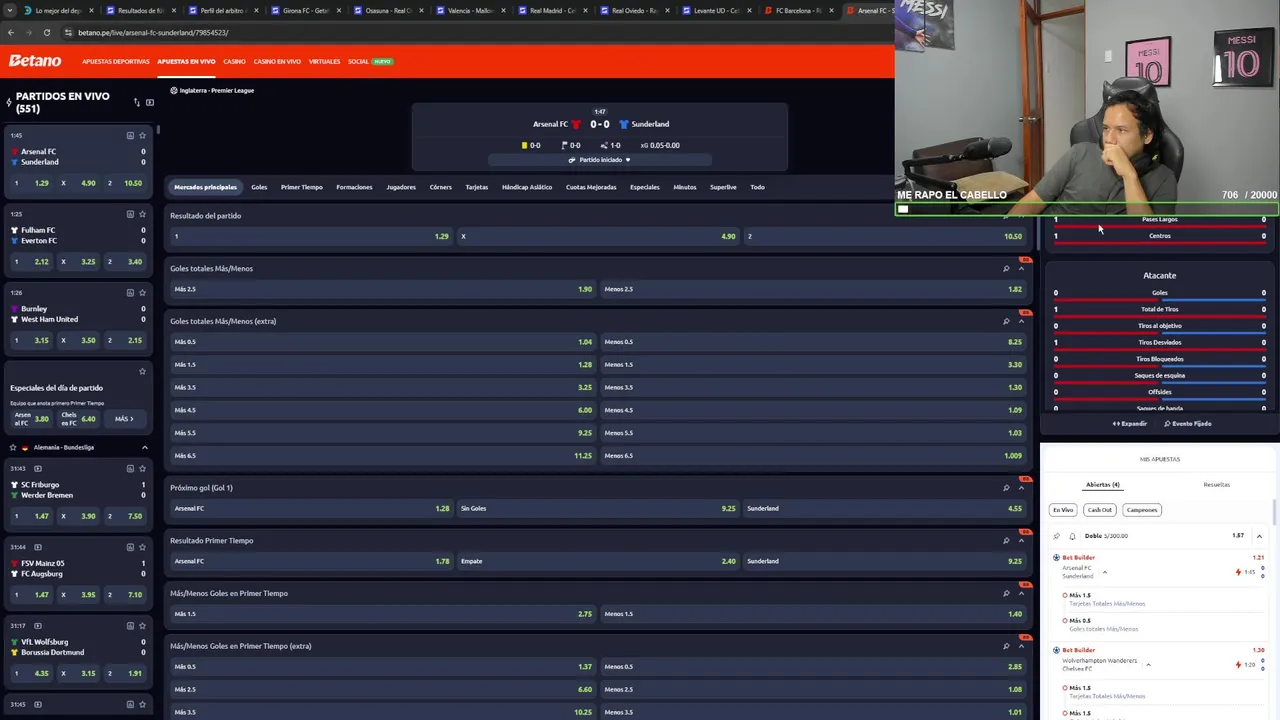The height and width of the screenshot is (720, 1280).
Task: Favorite the Alemania - Bundesliga league
Action: click(x=13, y=447)
